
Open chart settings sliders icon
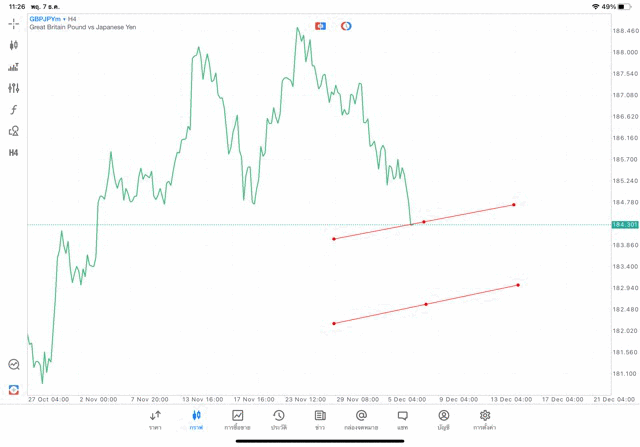click(13, 88)
